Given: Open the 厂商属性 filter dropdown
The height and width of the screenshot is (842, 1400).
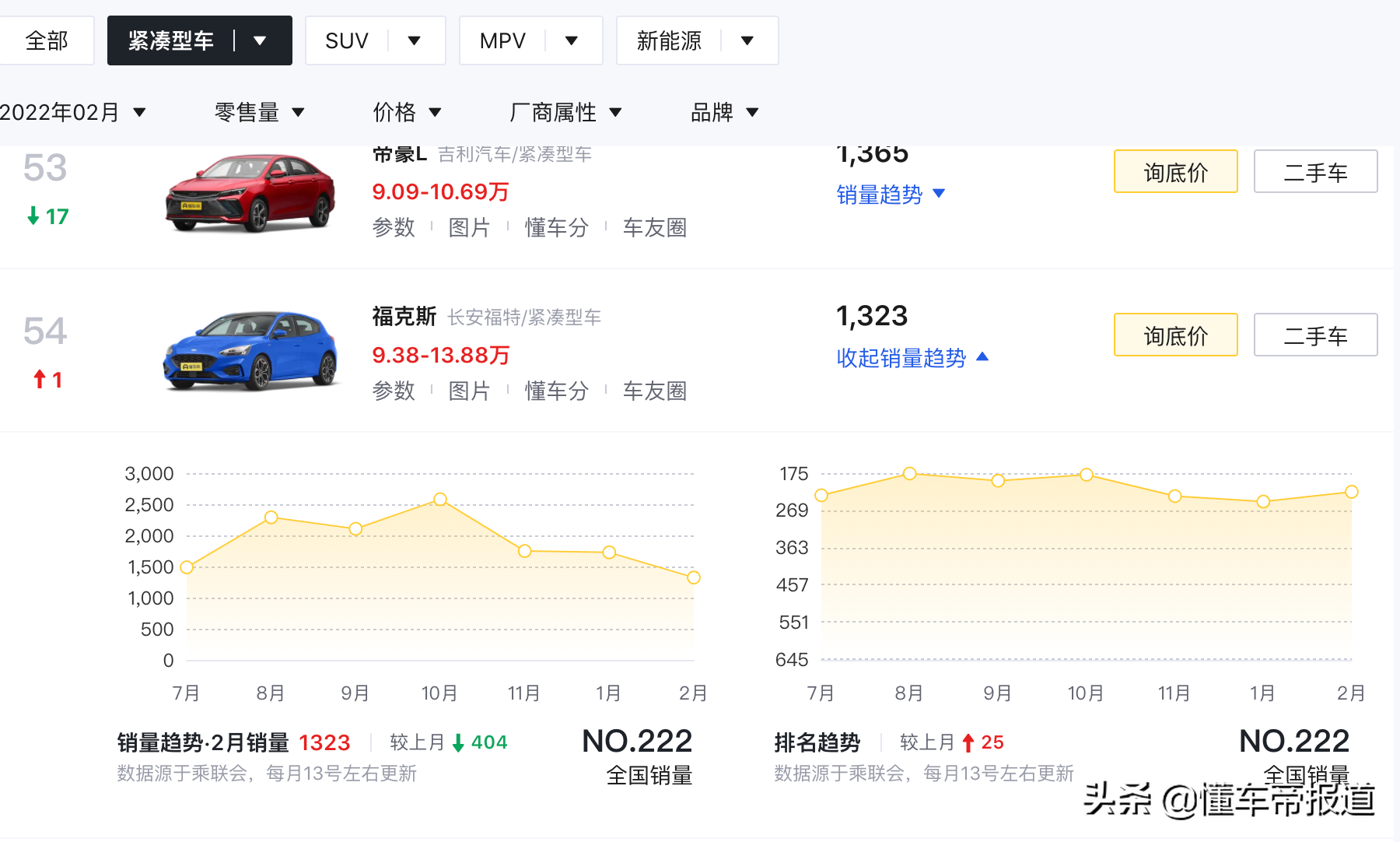Looking at the screenshot, I should pos(565,112).
